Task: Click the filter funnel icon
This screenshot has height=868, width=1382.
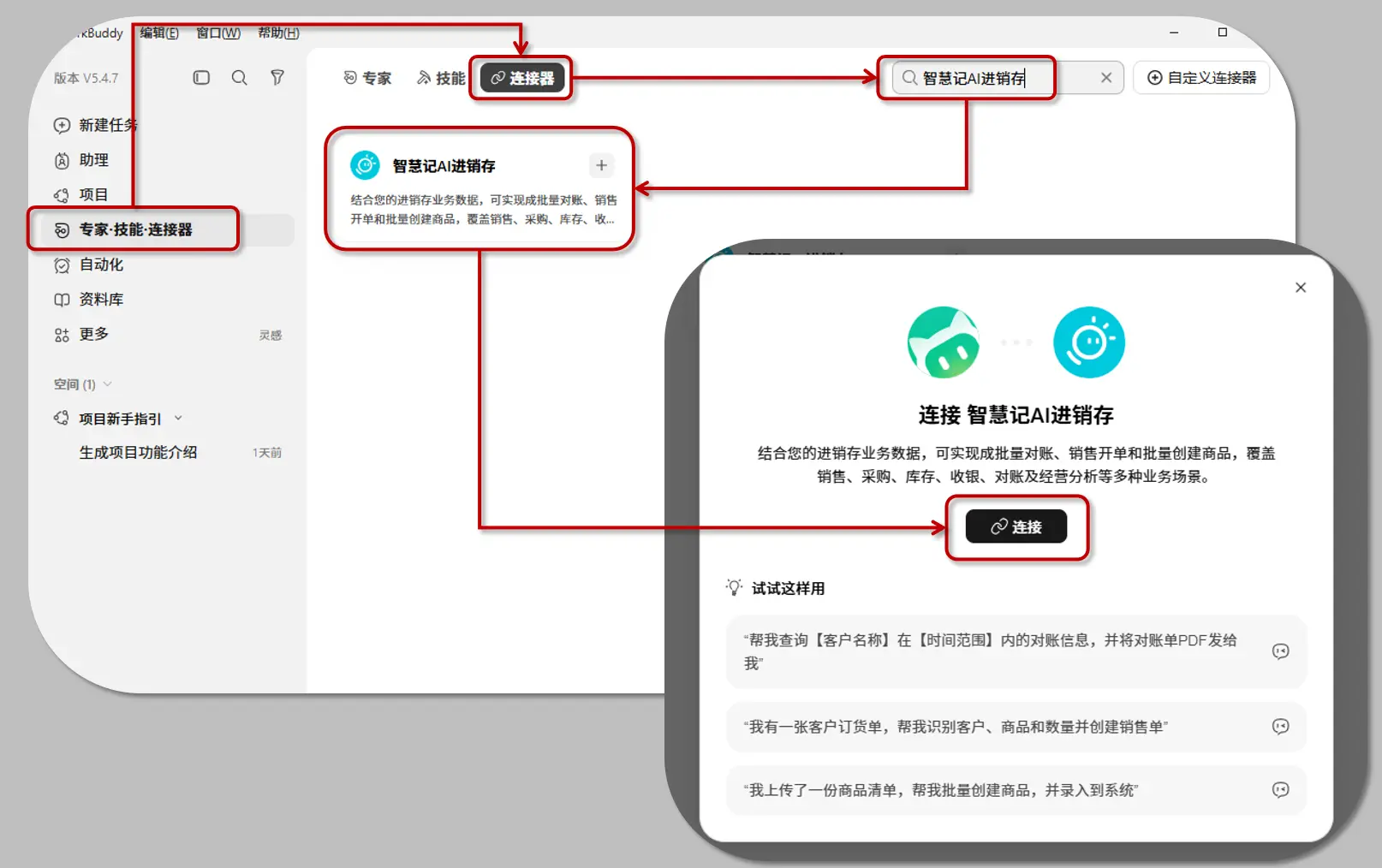Action: 277,78
